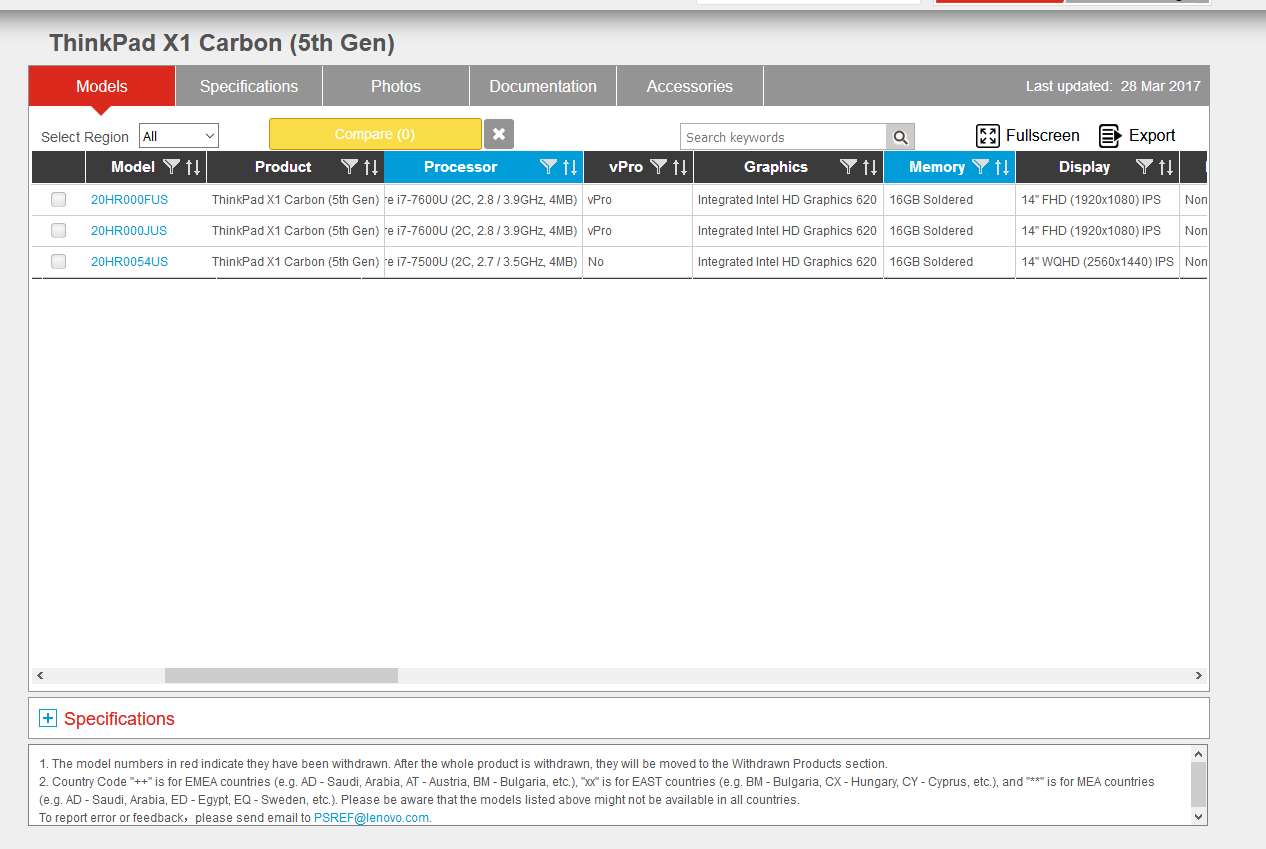Click the yellow Compare (0) button
The height and width of the screenshot is (849, 1266).
tap(375, 134)
